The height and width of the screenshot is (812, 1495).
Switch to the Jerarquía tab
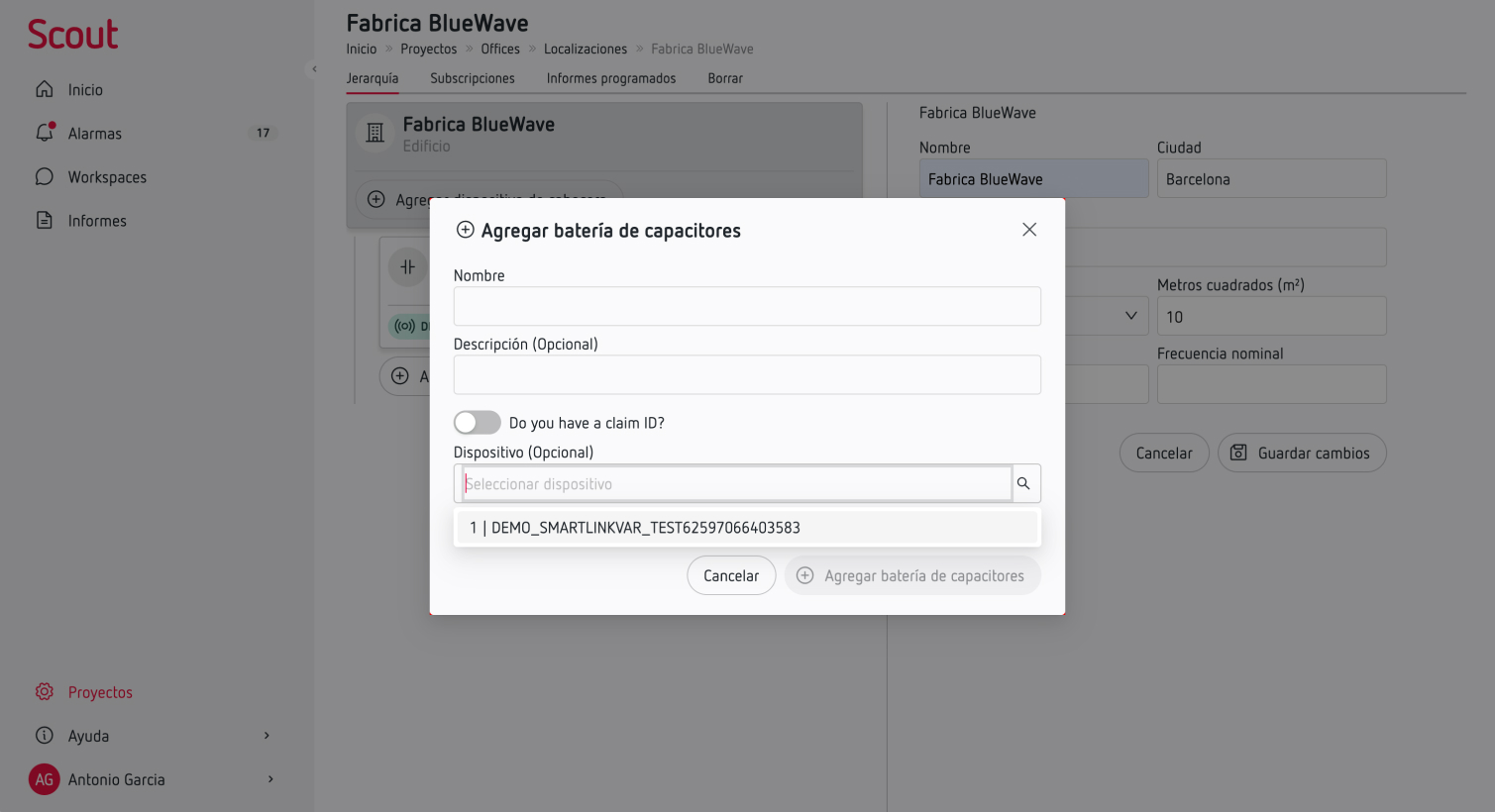tap(373, 78)
